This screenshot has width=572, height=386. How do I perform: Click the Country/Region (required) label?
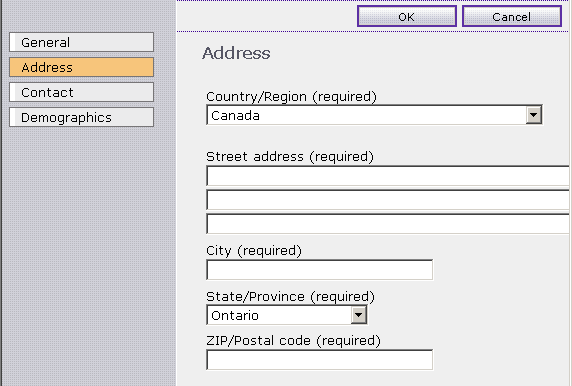(291, 97)
